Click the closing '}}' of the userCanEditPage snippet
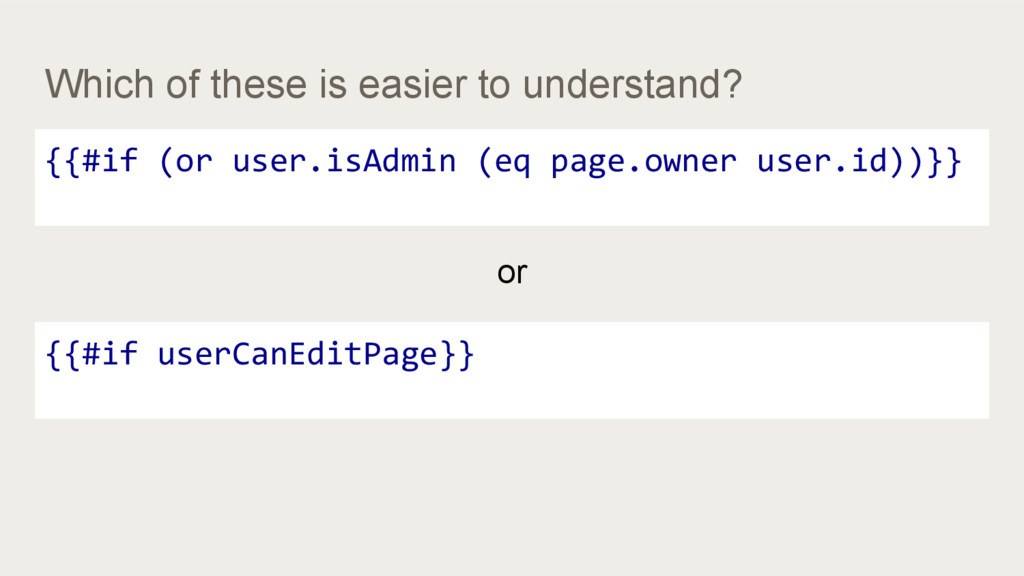This screenshot has width=1024, height=576. click(456, 355)
